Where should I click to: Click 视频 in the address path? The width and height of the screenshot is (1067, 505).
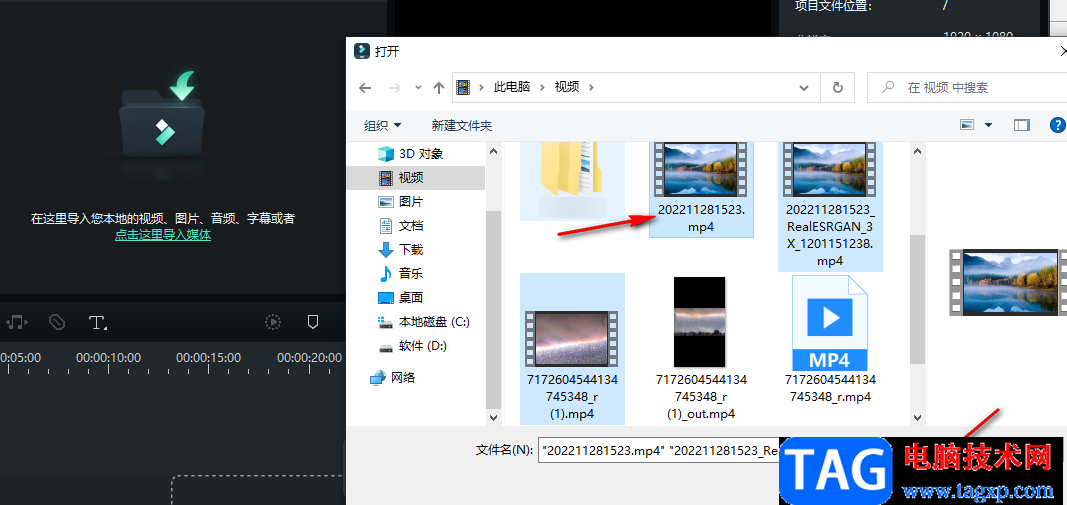tap(567, 87)
